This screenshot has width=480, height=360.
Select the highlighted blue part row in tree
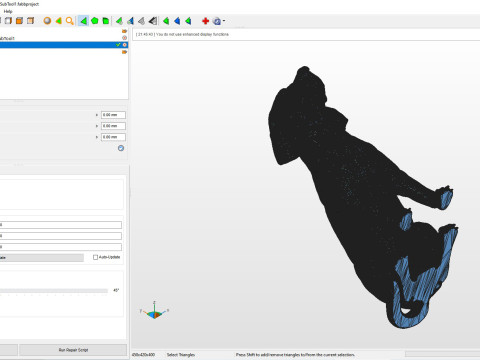point(64,45)
